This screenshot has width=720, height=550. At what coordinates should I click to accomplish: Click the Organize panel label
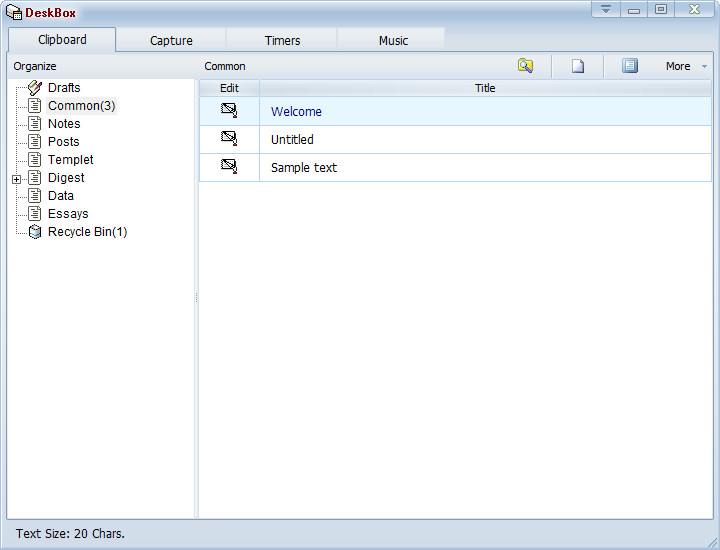(x=35, y=66)
